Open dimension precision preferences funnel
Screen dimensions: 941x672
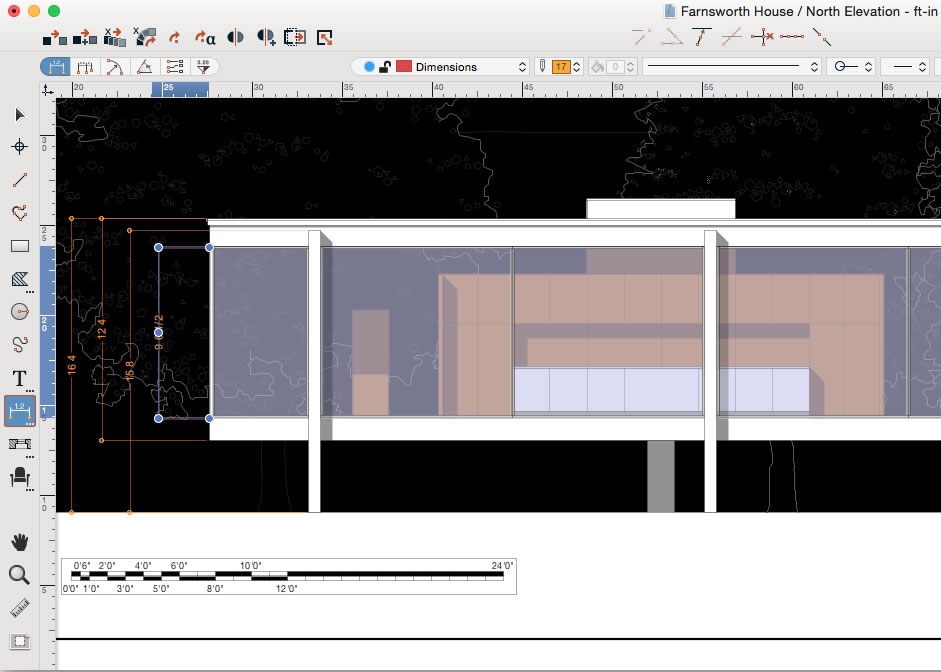pyautogui.click(x=203, y=67)
